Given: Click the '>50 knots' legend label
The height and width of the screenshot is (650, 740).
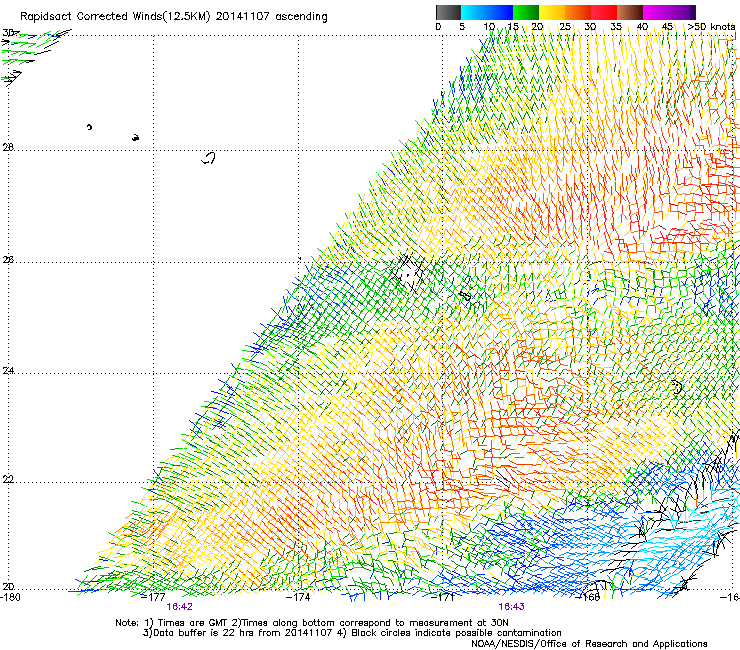Looking at the screenshot, I should pyautogui.click(x=711, y=27).
